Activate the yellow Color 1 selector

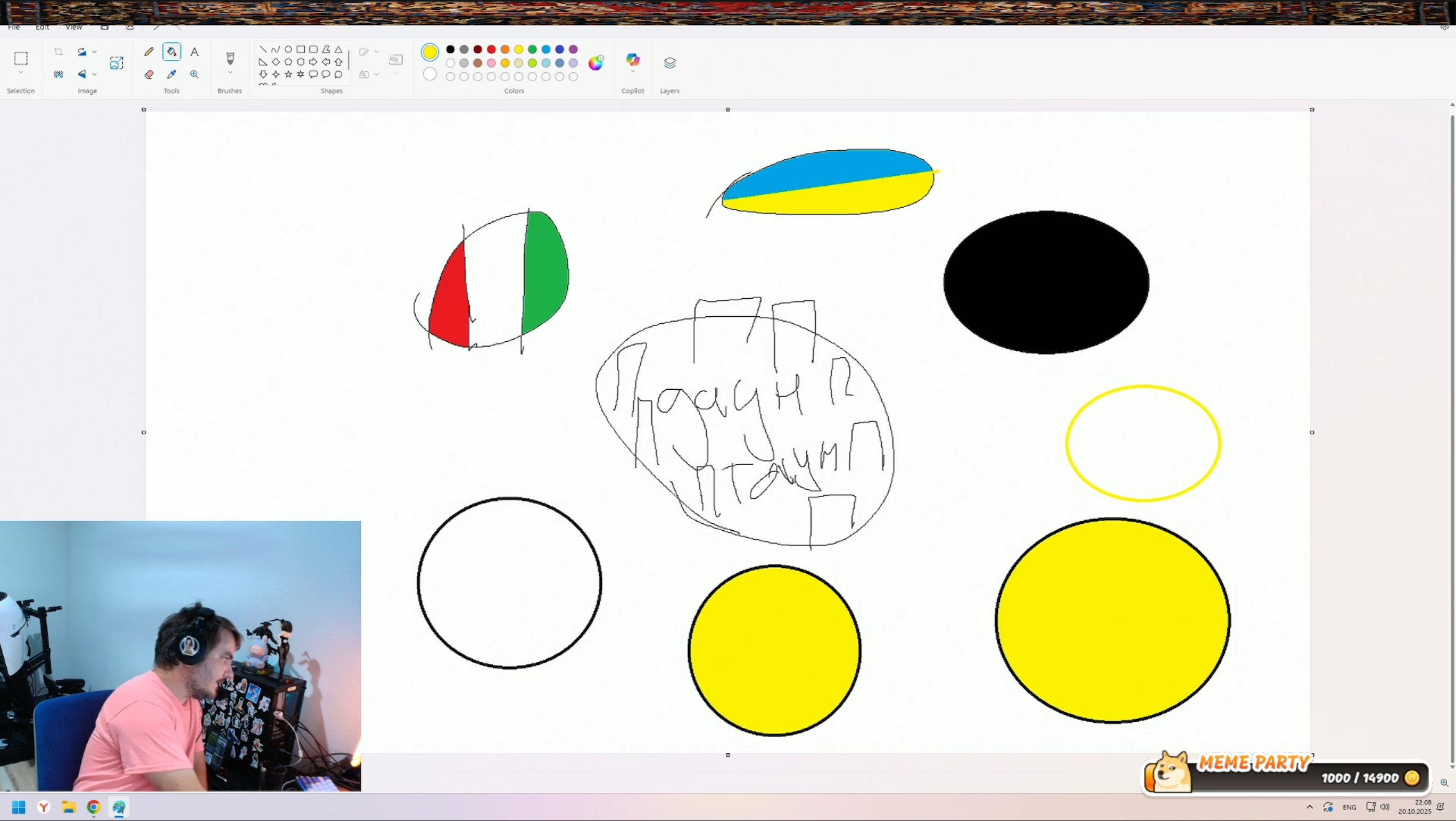(430, 52)
